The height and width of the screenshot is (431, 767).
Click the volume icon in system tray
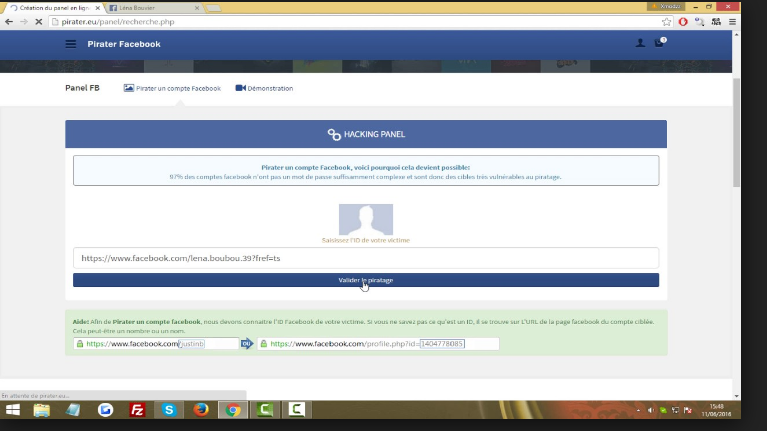point(651,410)
